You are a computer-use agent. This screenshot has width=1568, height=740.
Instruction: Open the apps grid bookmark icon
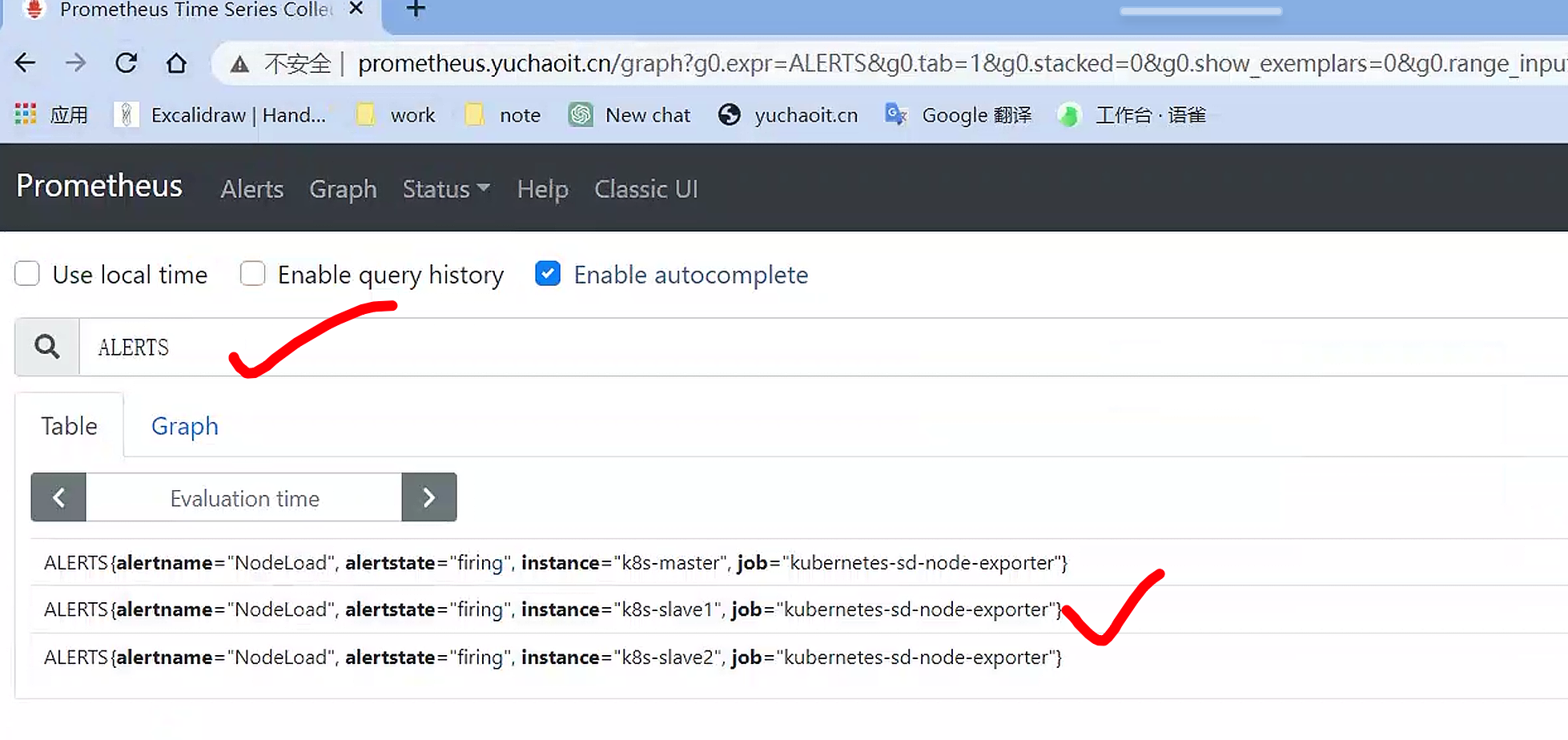[26, 115]
